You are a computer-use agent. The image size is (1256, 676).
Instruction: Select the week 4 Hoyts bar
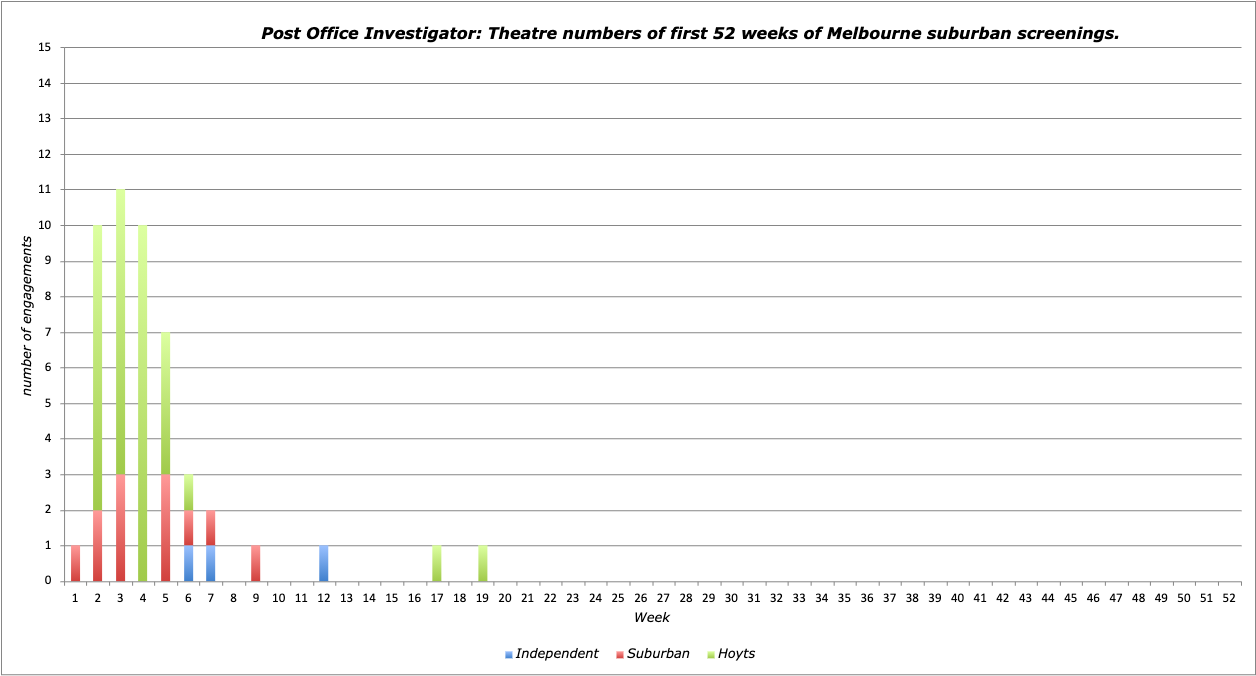143,403
